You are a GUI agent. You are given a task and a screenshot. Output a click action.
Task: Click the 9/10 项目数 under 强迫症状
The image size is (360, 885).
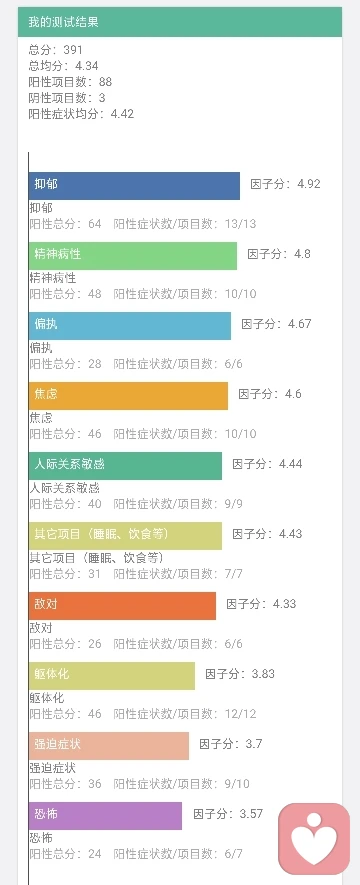[239, 784]
